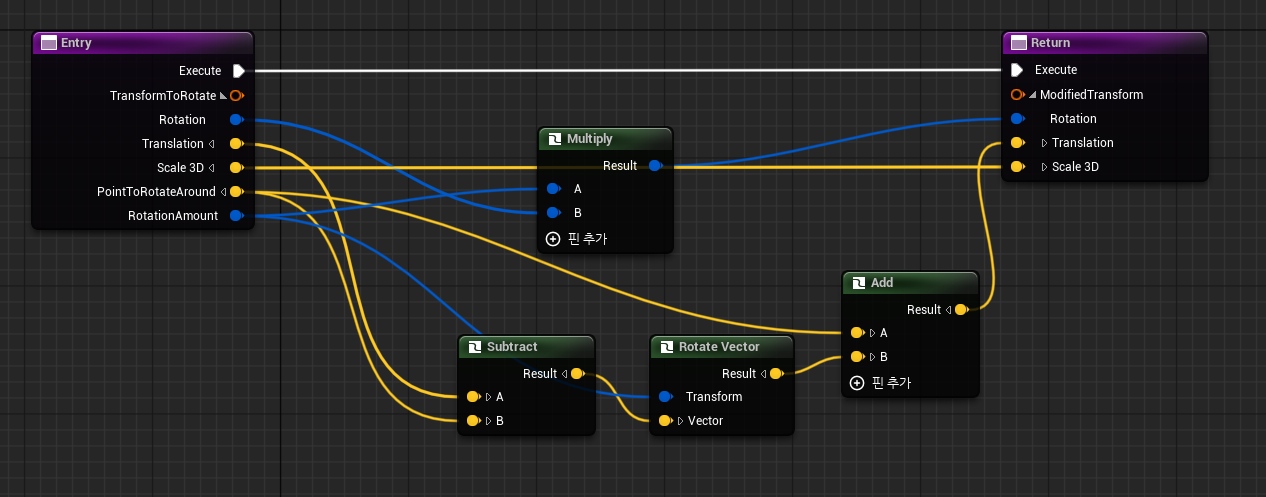The height and width of the screenshot is (497, 1266).
Task: Select the Rotate Vector node title
Action: pos(719,347)
